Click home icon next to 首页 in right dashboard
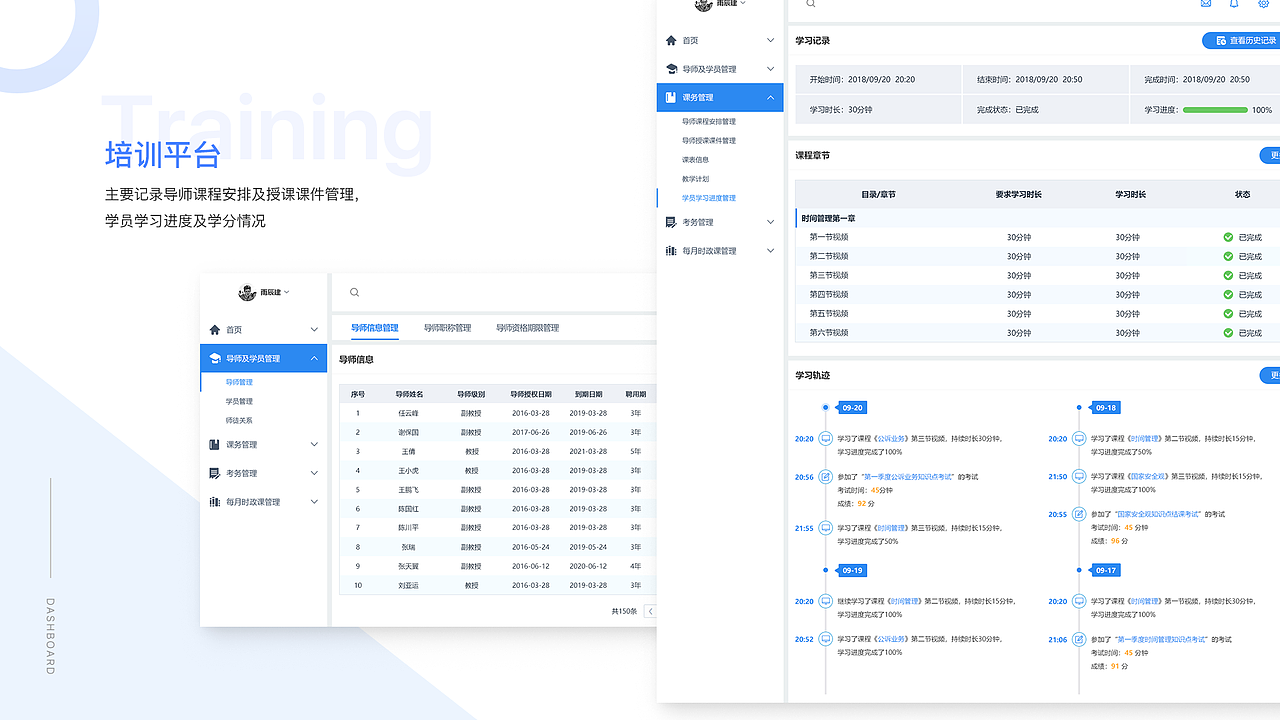 coord(671,40)
